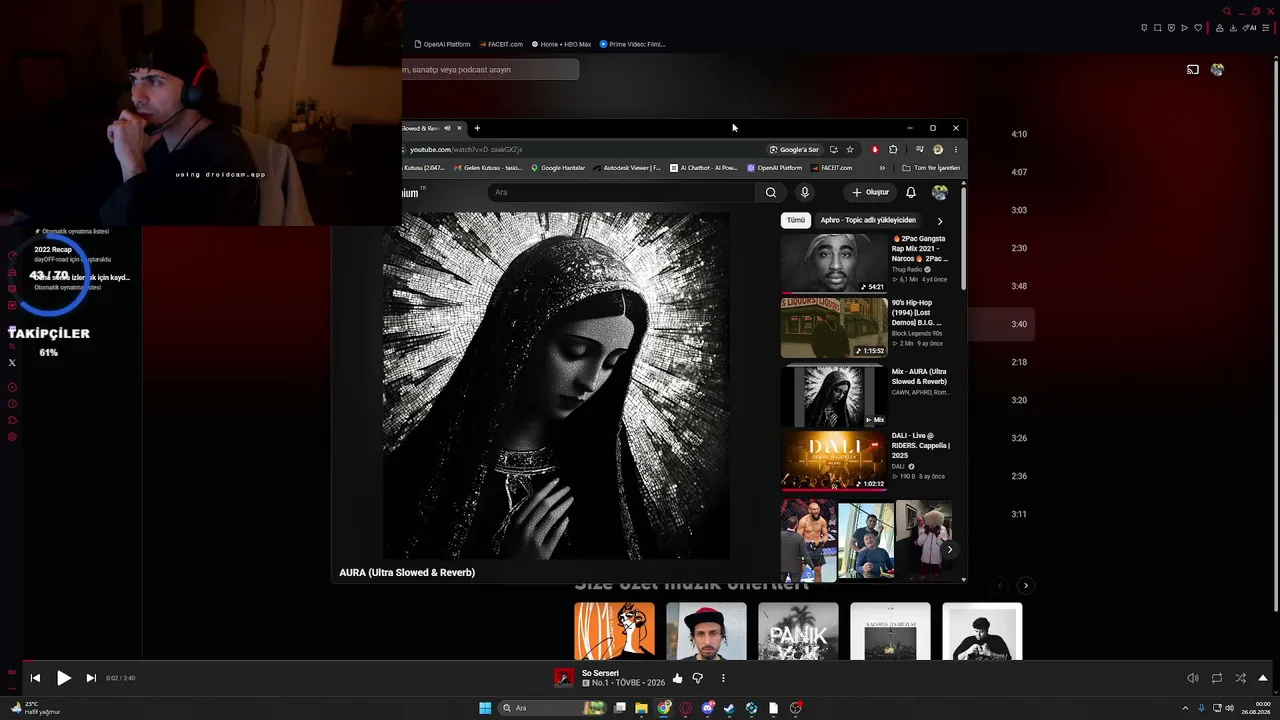The image size is (1280, 720).
Task: Open the three-dot menu for So Serseri
Action: (x=723, y=678)
